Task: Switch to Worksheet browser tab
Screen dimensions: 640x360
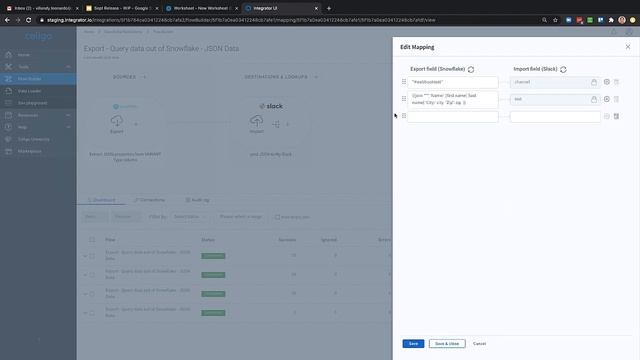Action: coord(201,8)
